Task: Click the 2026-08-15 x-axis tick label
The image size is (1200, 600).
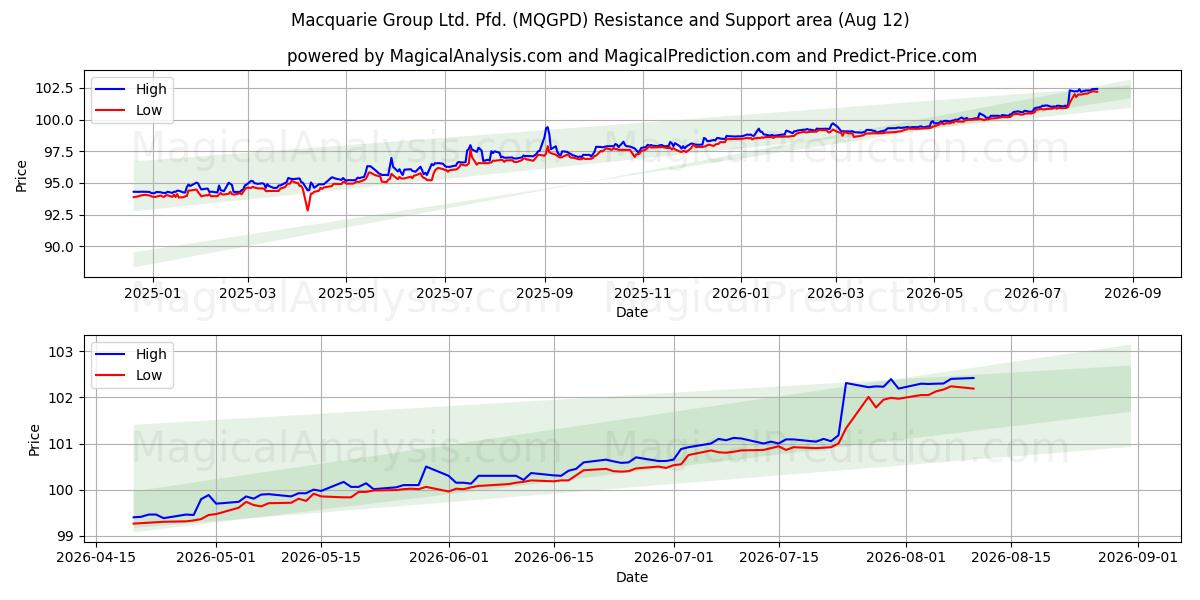Action: click(x=1010, y=558)
